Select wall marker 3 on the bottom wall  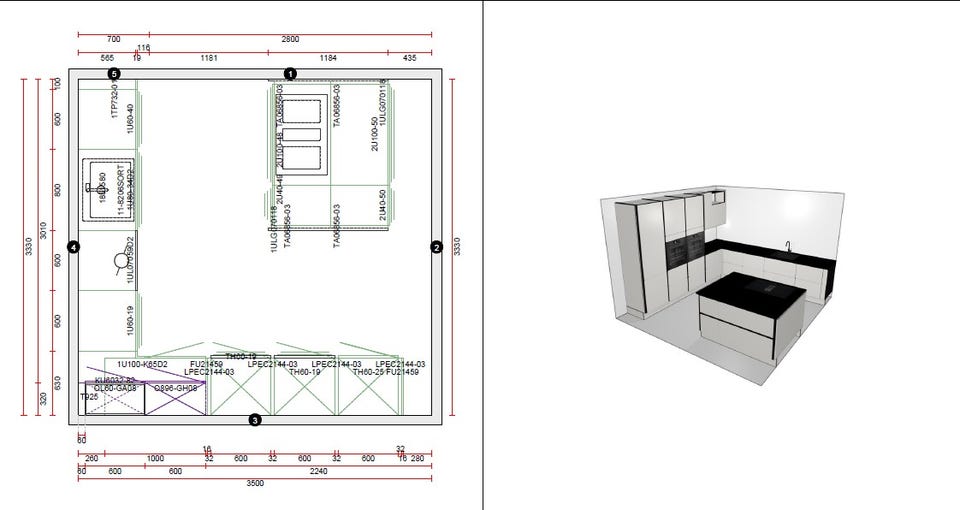coord(255,420)
